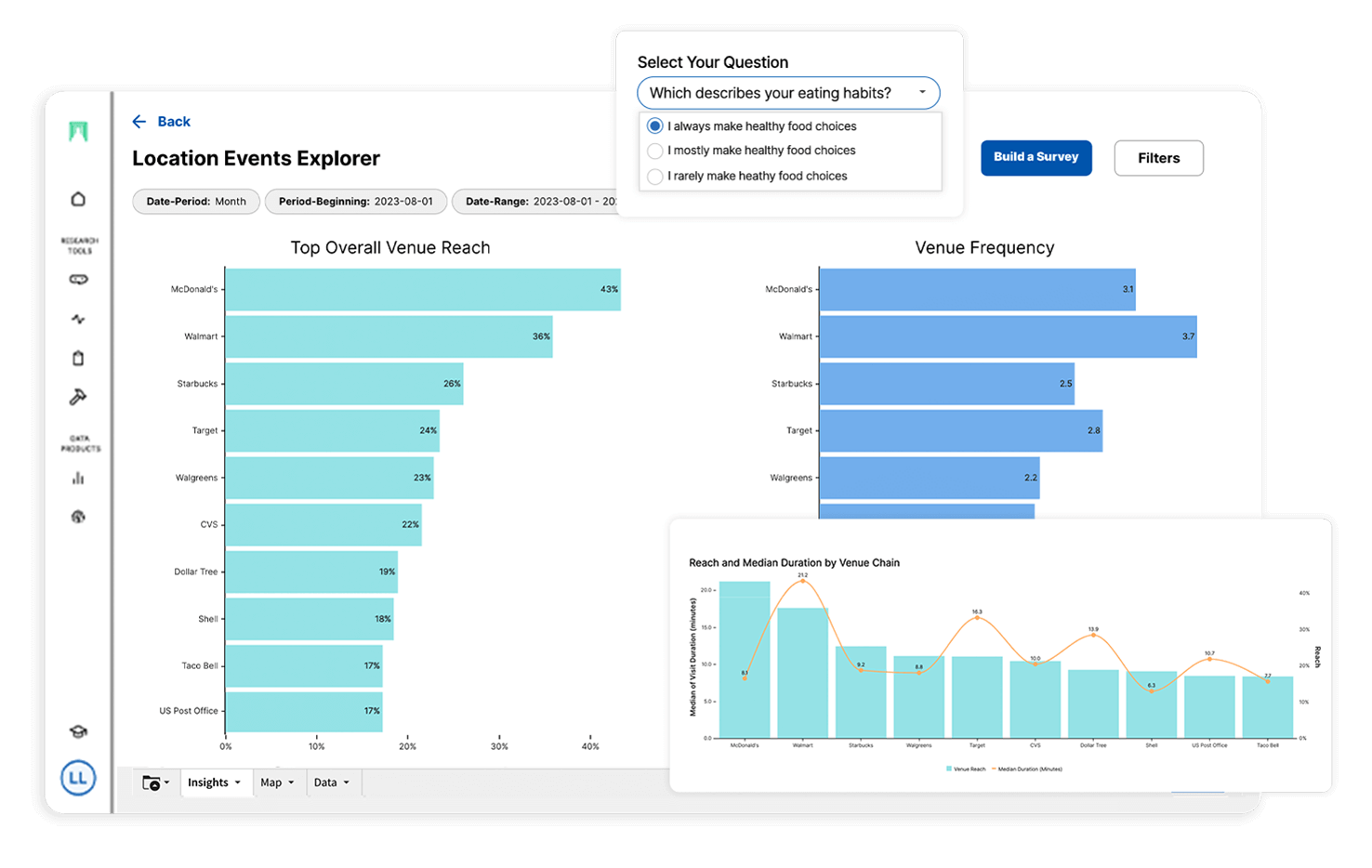
Task: Open the Filters button
Action: click(x=1159, y=158)
